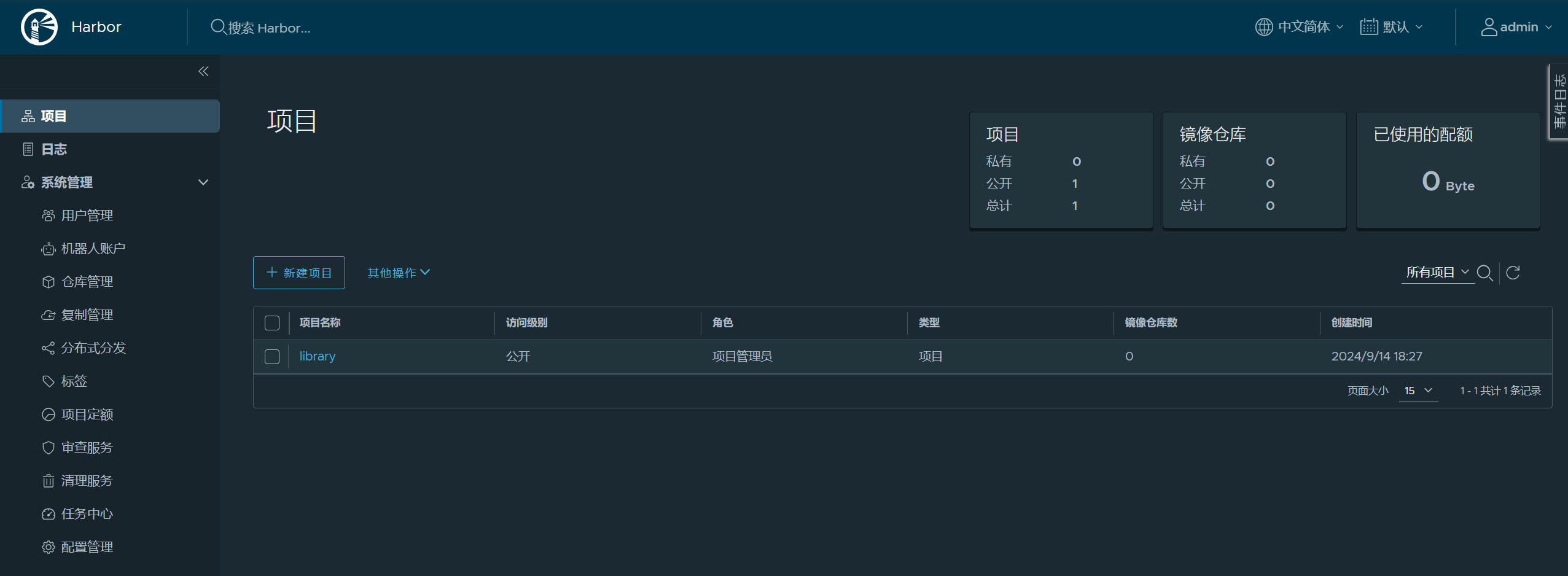Collapse the sidebar with double-chevron icon
Screen dimensions: 1568x576
[x=203, y=71]
